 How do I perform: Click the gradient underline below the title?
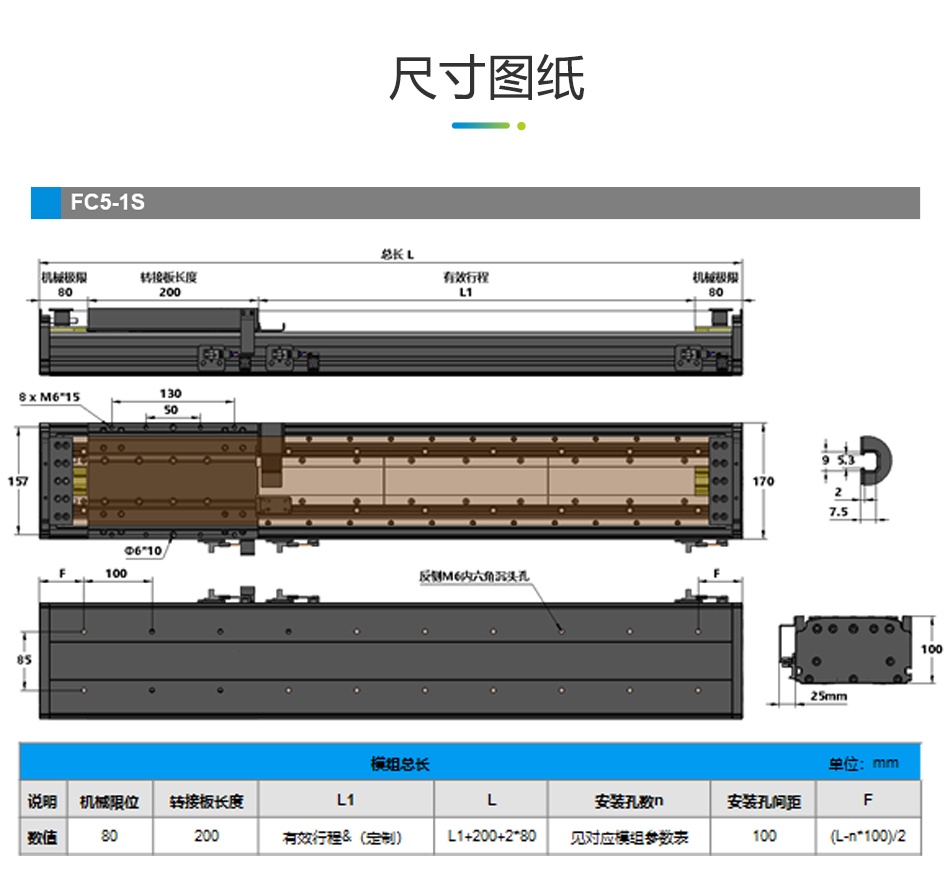(x=487, y=126)
